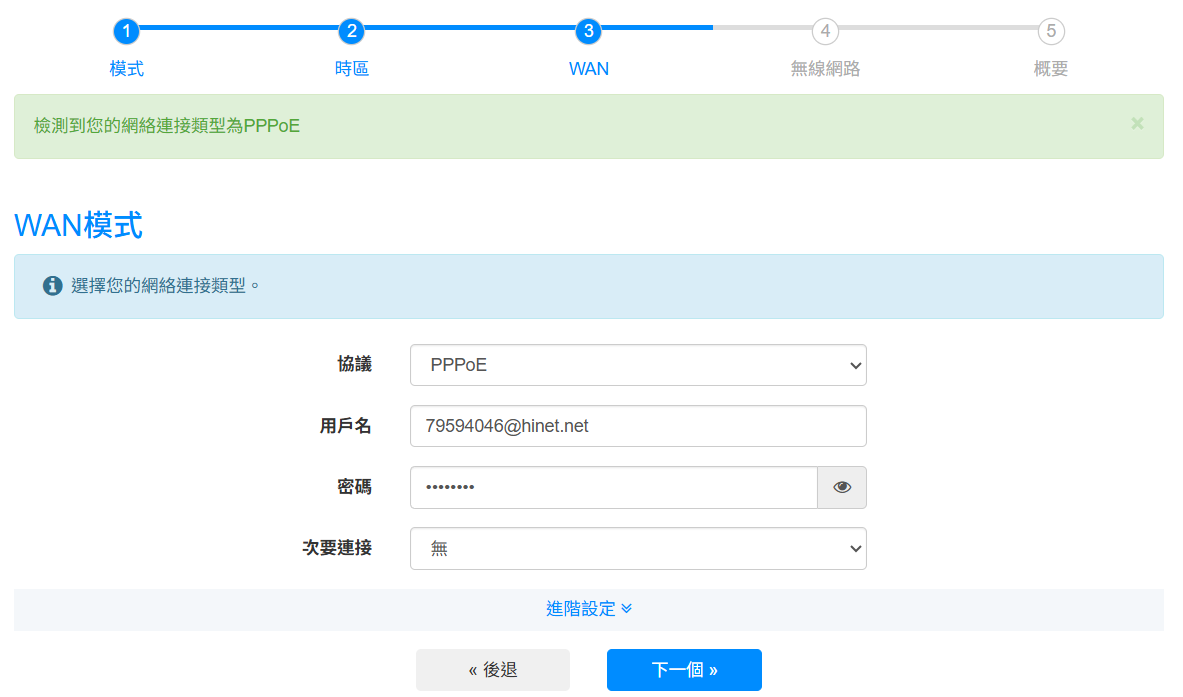Click the 後退 back button

[x=493, y=670]
